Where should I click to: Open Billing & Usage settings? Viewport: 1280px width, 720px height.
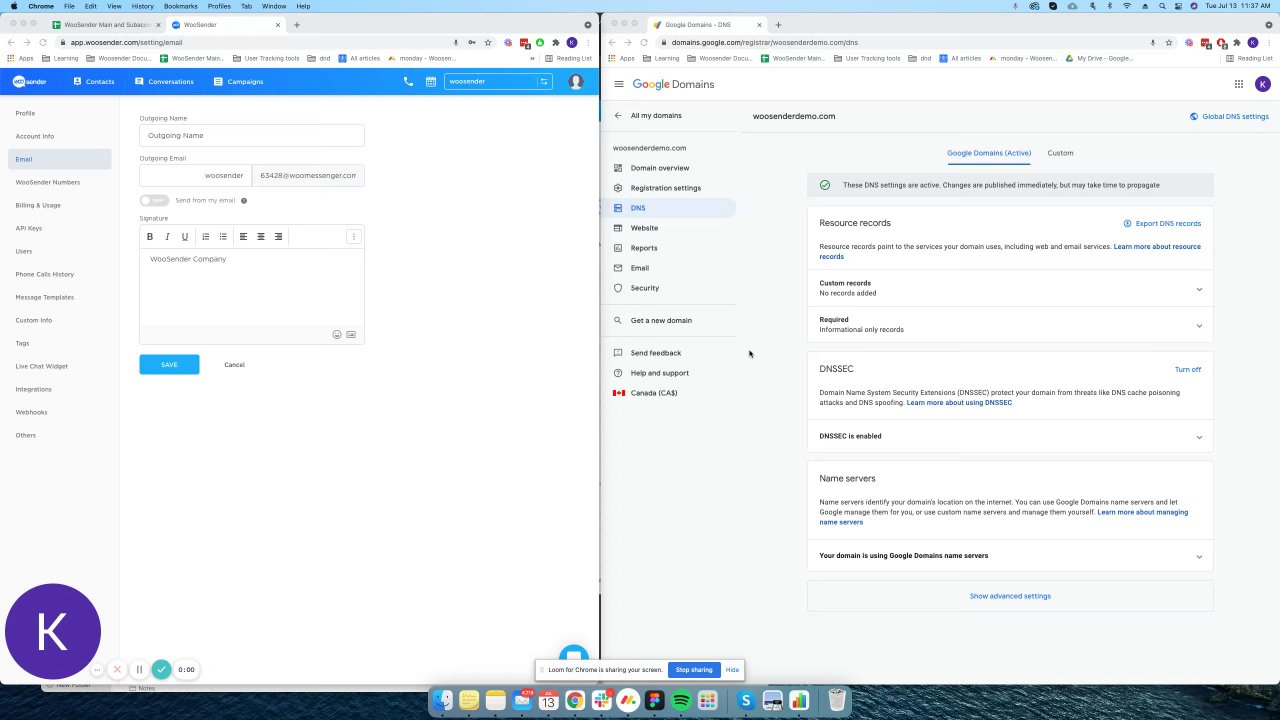pos(38,205)
